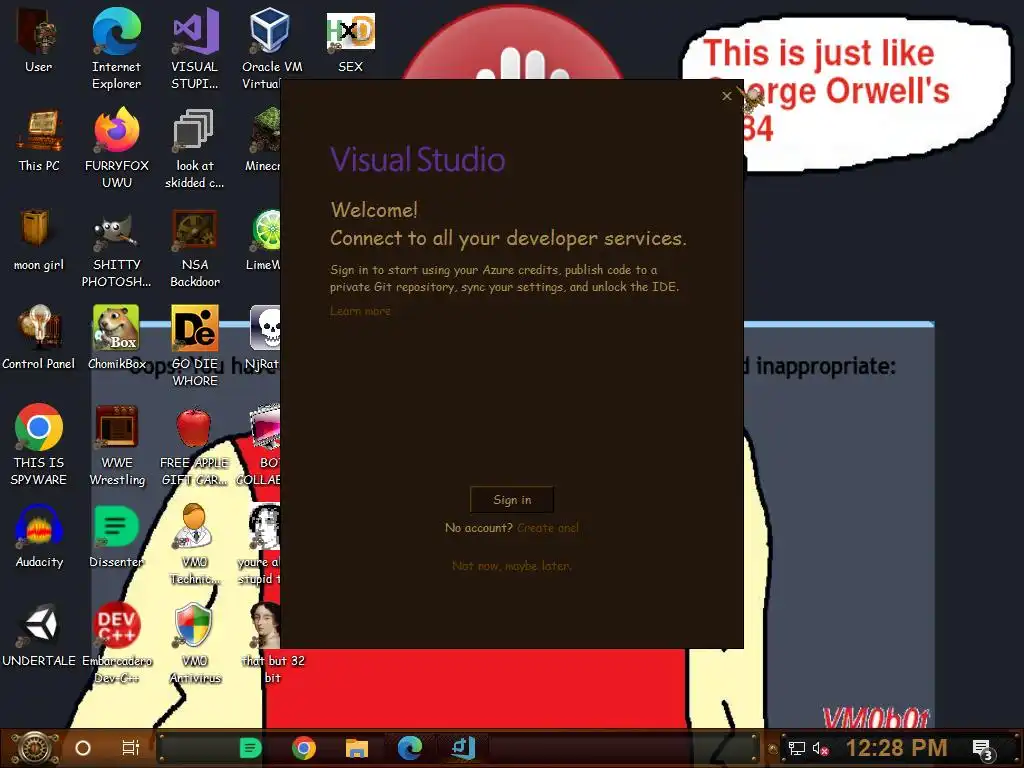Open the 'that but 32 bit' shortcut

click(272, 644)
